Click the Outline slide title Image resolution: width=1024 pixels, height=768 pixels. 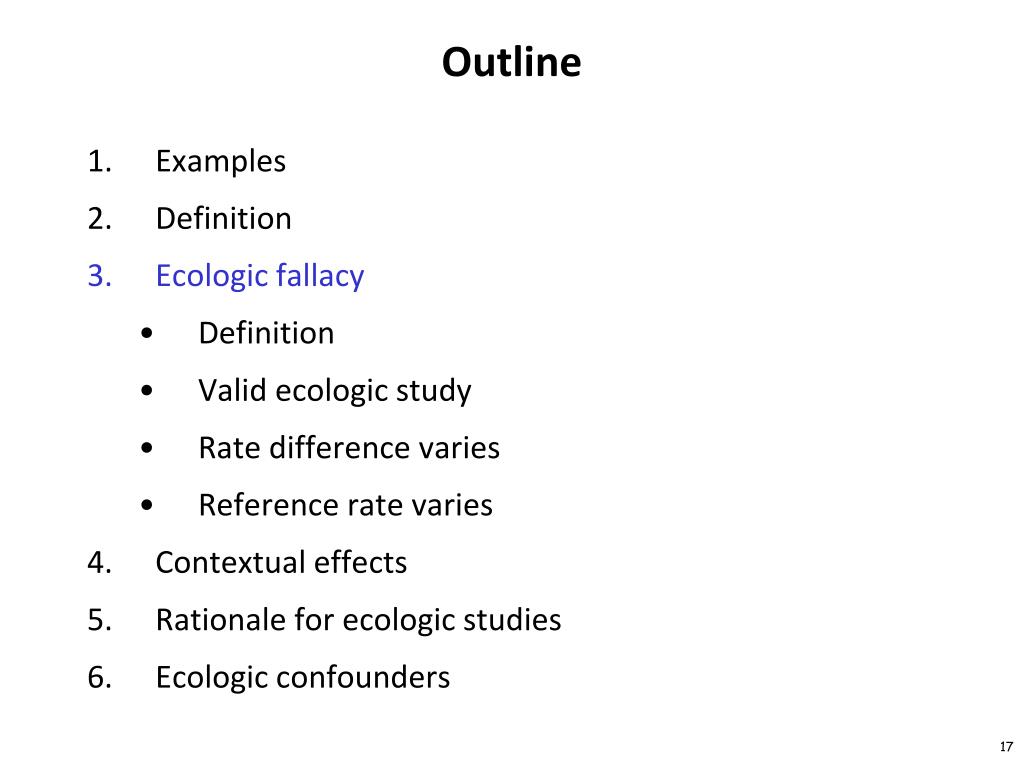click(x=511, y=63)
